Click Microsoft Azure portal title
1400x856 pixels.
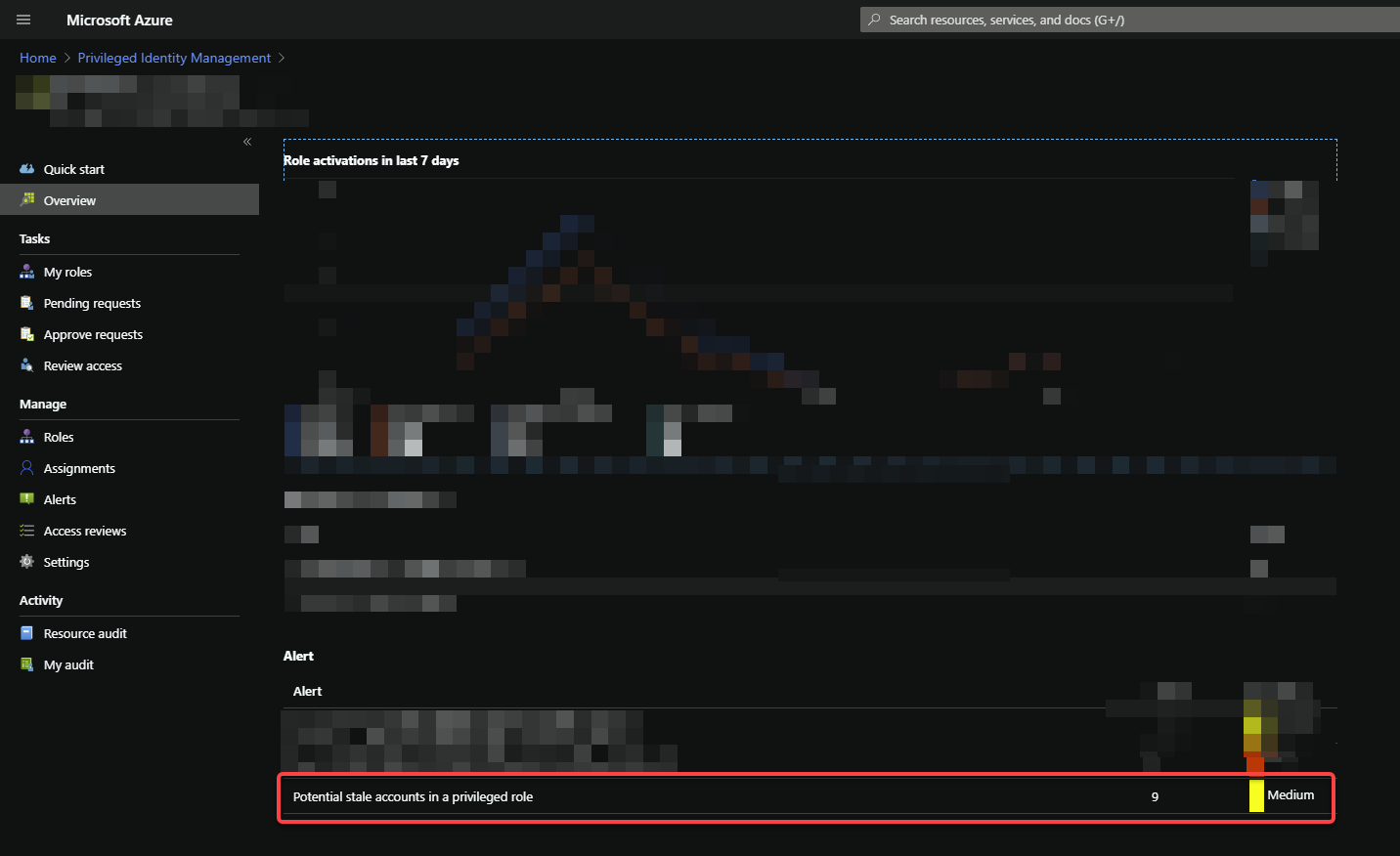tap(119, 20)
